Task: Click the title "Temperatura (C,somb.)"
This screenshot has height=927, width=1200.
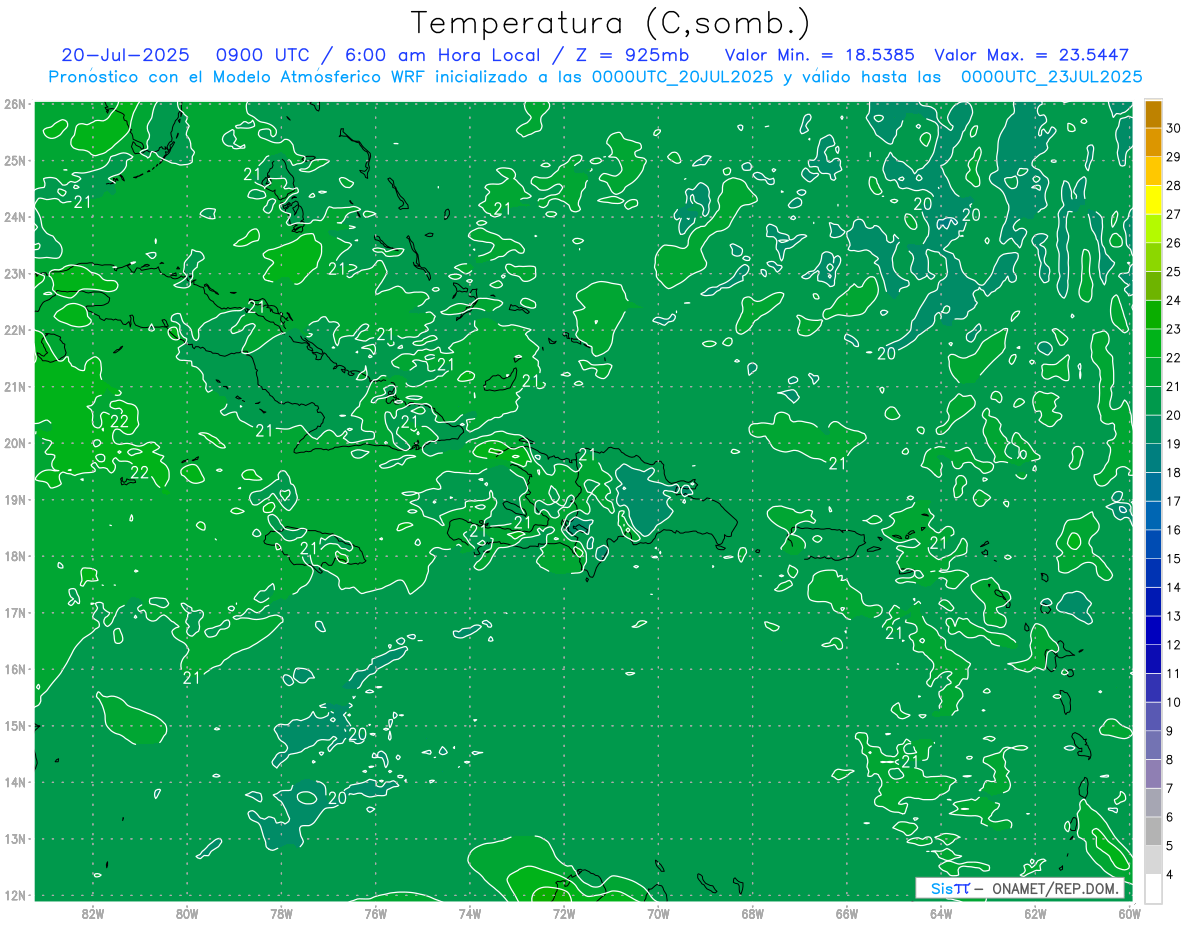Action: pos(611,24)
